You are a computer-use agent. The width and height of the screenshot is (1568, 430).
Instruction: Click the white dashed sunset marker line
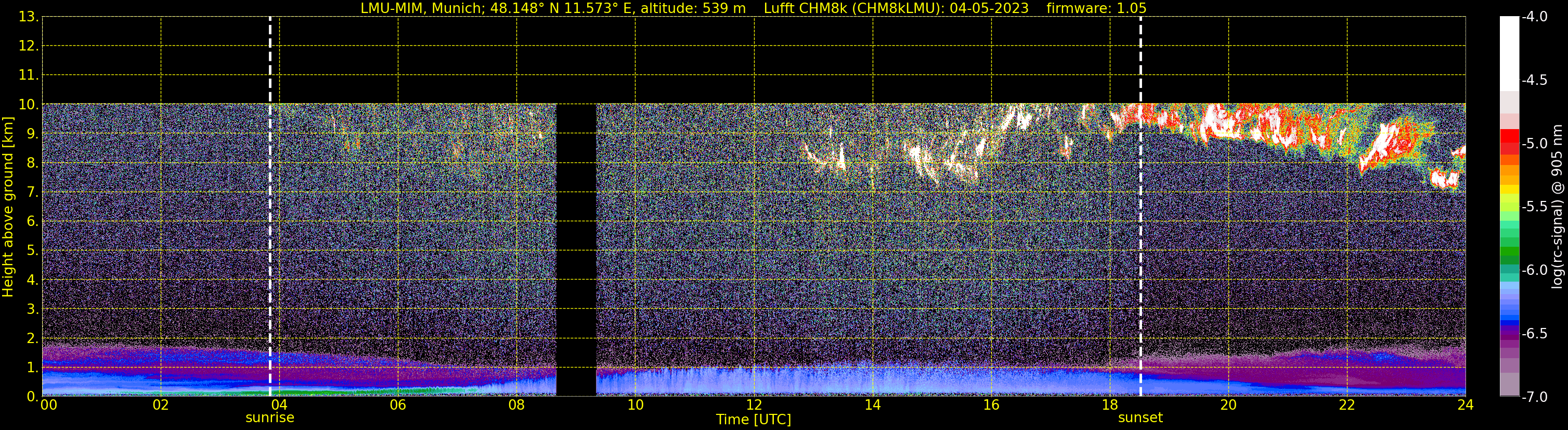(1140, 206)
